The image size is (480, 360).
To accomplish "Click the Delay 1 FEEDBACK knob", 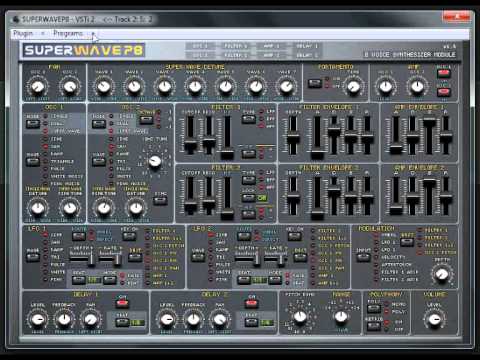I will pyautogui.click(x=64, y=319).
